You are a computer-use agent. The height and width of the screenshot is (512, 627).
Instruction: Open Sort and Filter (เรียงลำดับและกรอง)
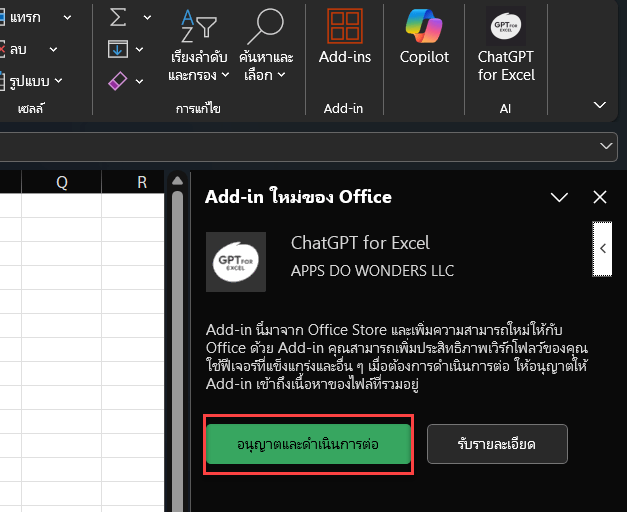pos(199,45)
